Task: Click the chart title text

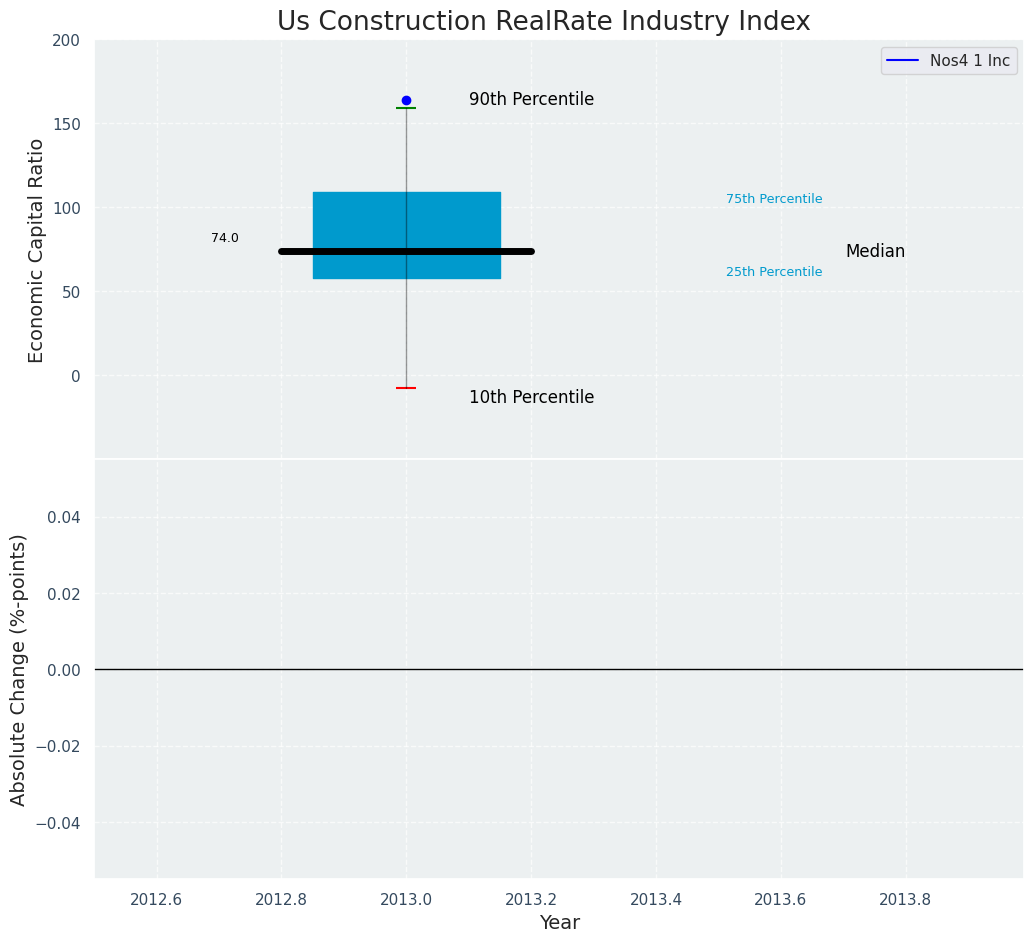Action: tap(543, 21)
